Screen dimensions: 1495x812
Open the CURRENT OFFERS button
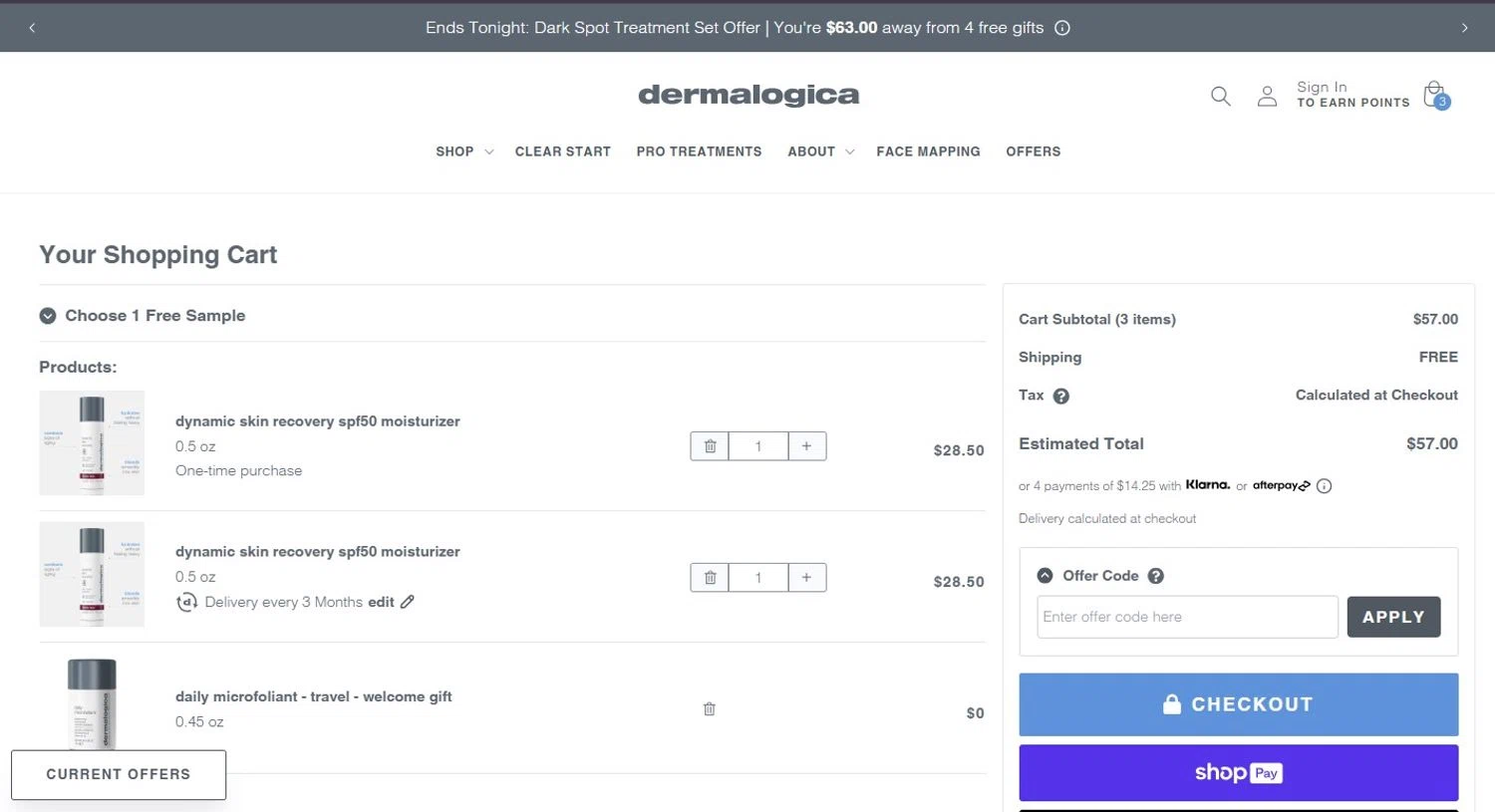coord(119,774)
